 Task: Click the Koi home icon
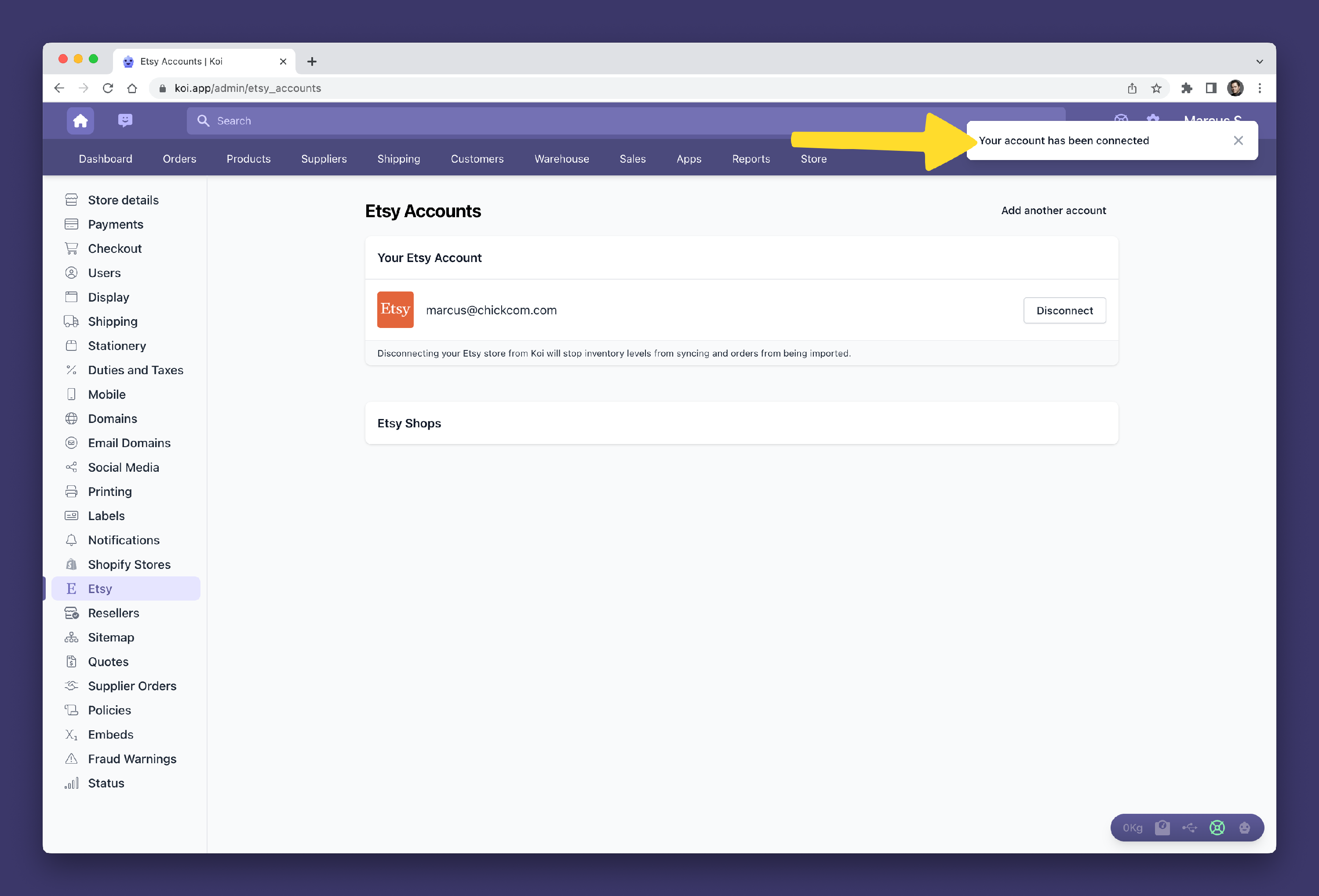pyautogui.click(x=80, y=121)
